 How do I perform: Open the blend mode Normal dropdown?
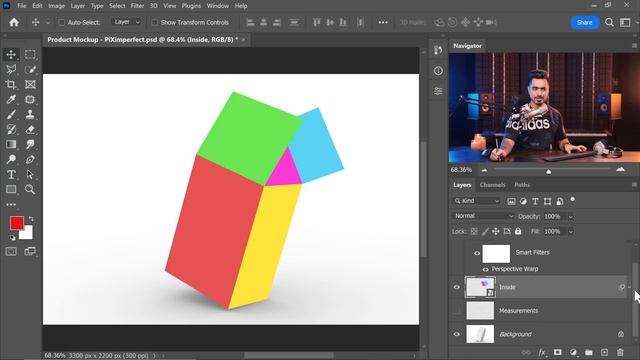483,216
